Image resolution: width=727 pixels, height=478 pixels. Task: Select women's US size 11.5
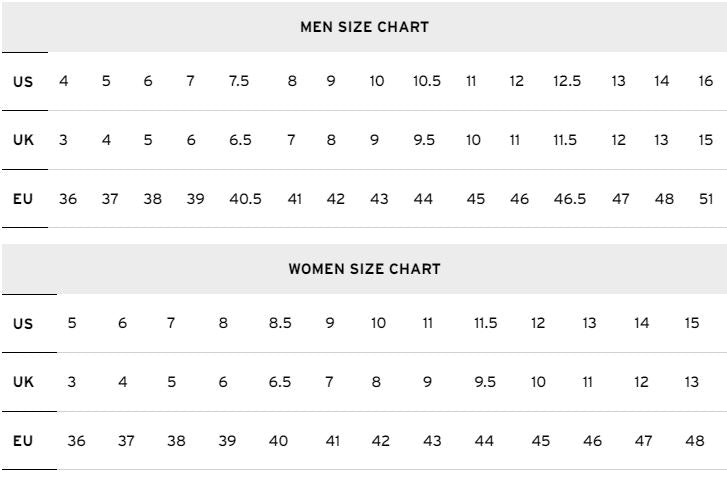(x=486, y=323)
